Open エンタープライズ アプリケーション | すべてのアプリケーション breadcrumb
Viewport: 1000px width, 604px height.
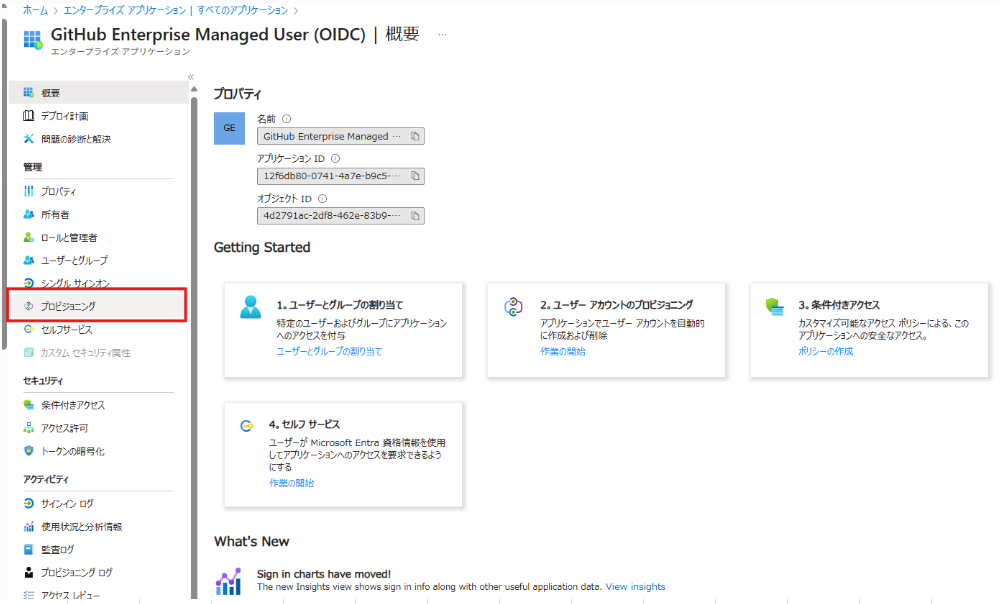(x=176, y=10)
